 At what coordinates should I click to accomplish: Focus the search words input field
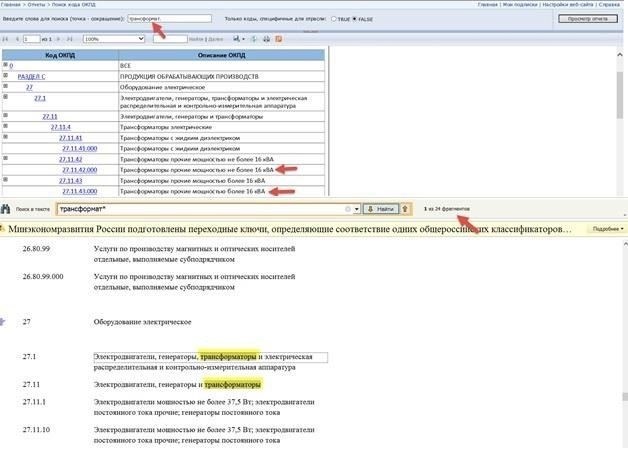coord(169,18)
